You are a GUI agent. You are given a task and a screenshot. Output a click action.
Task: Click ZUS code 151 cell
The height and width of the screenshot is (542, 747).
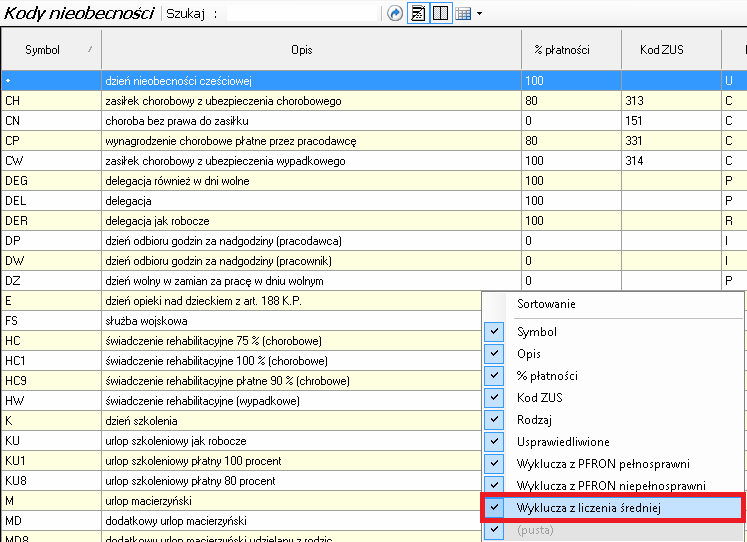click(671, 120)
